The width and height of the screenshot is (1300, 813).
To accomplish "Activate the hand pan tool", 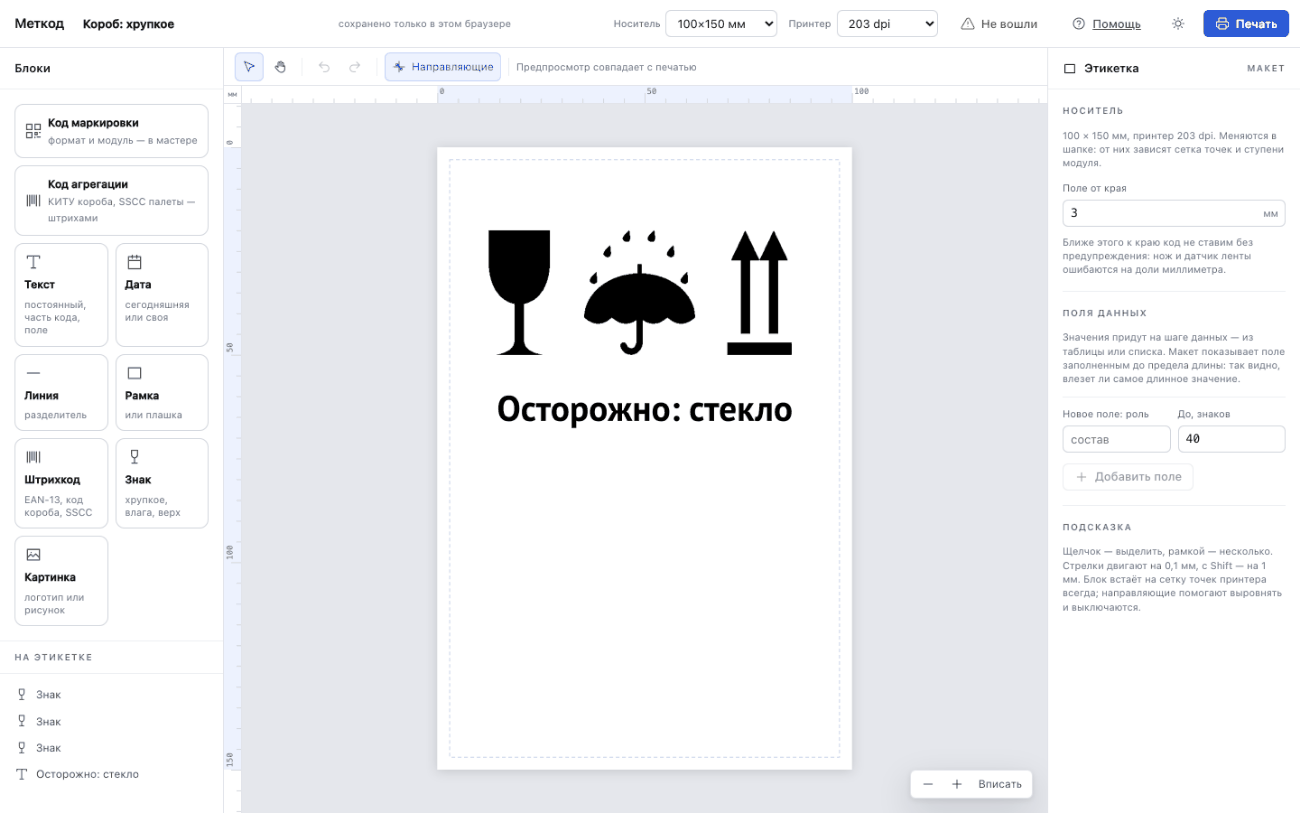I will tap(281, 67).
